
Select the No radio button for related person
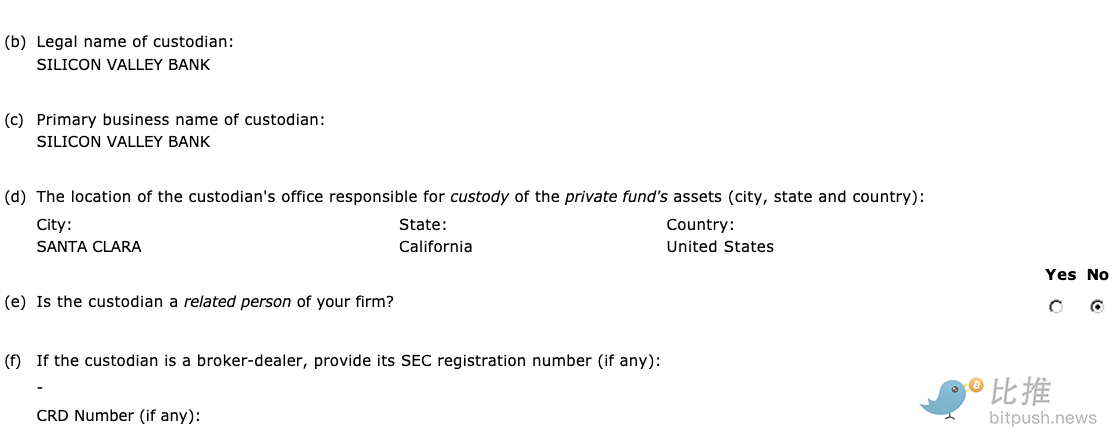point(1097,307)
